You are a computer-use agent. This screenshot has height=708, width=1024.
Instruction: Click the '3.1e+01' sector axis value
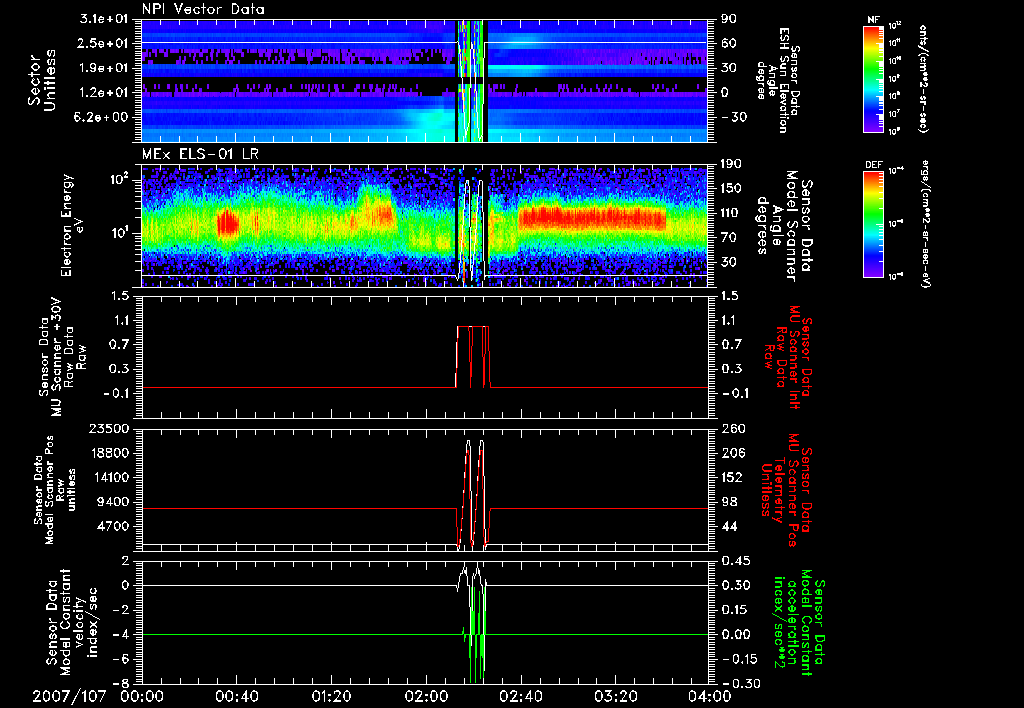(104, 19)
